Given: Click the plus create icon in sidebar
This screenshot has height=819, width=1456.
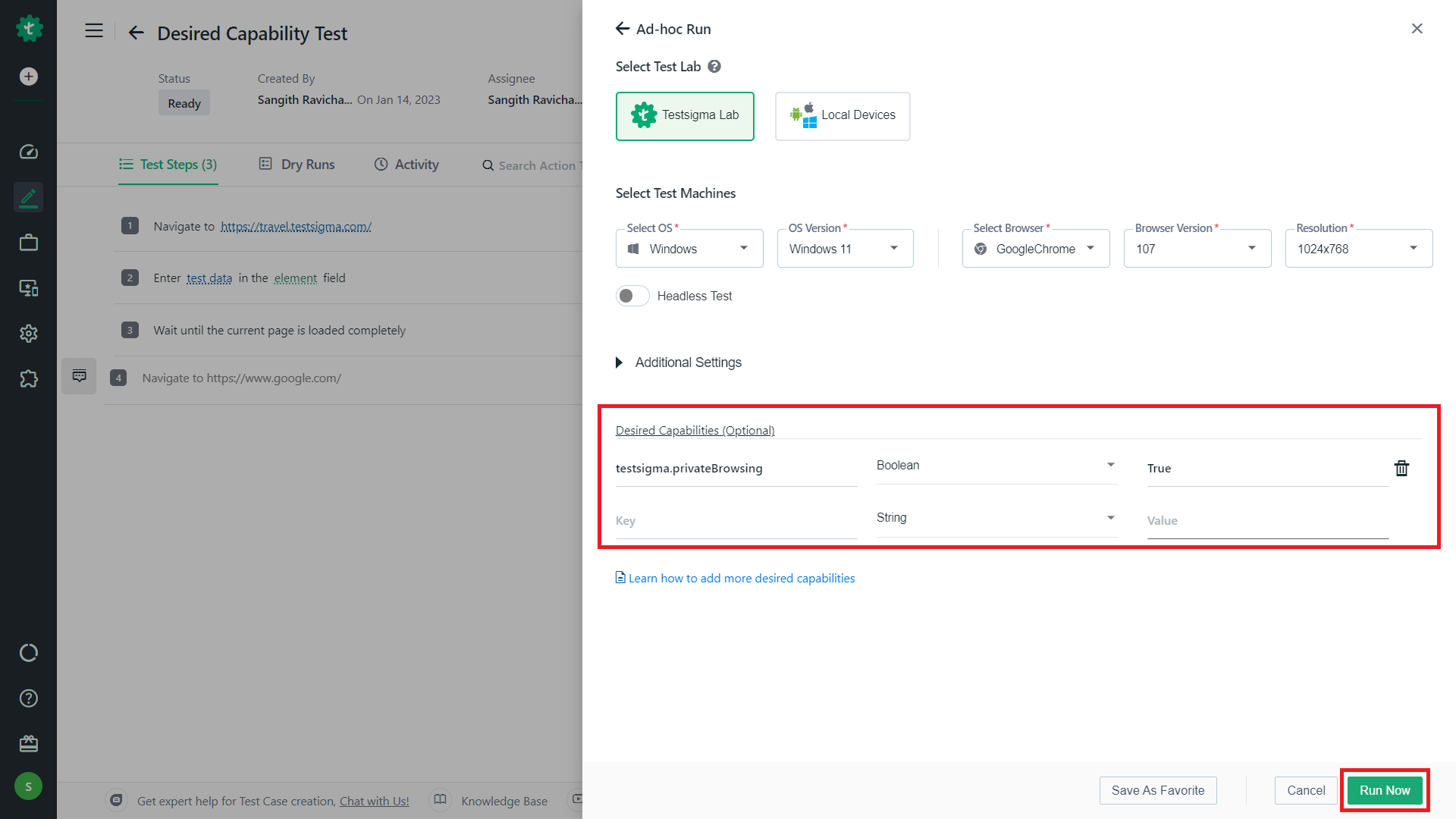Looking at the screenshot, I should tap(29, 77).
